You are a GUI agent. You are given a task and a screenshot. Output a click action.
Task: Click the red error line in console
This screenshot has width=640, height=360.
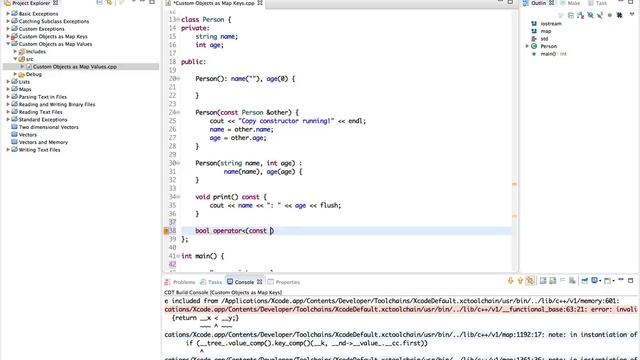400,309
